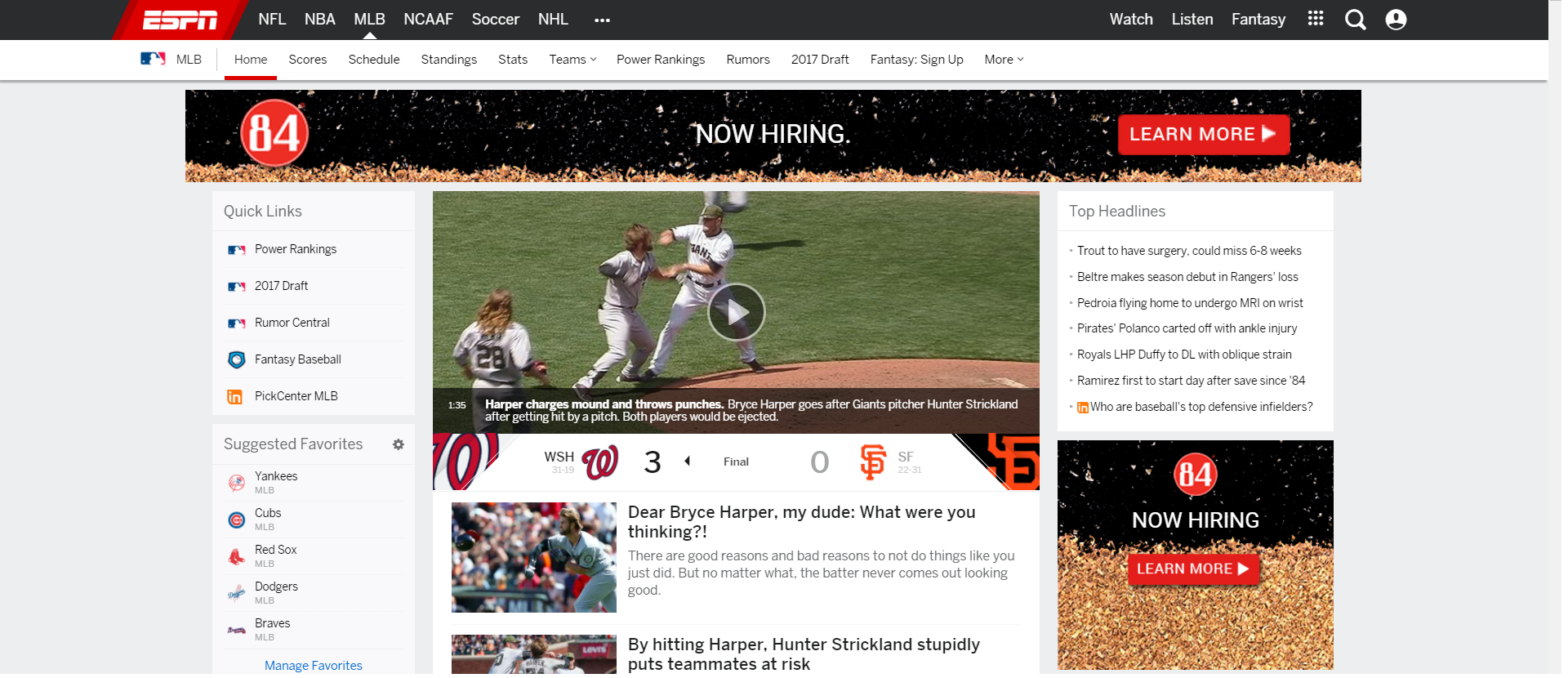Click the Cubs team logo
Screen dimensions: 1568x678
[237, 520]
